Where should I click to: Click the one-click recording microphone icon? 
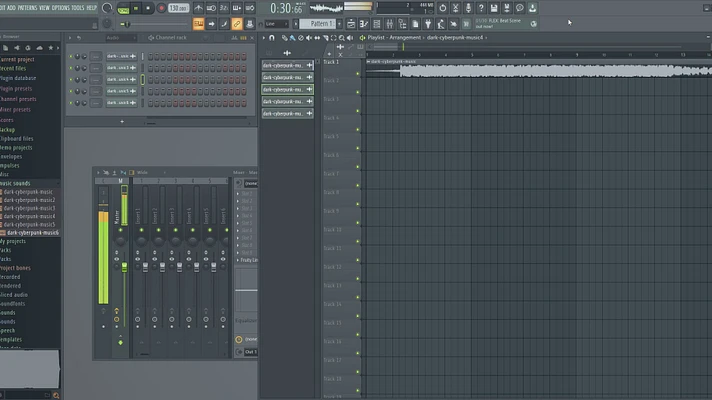468,8
